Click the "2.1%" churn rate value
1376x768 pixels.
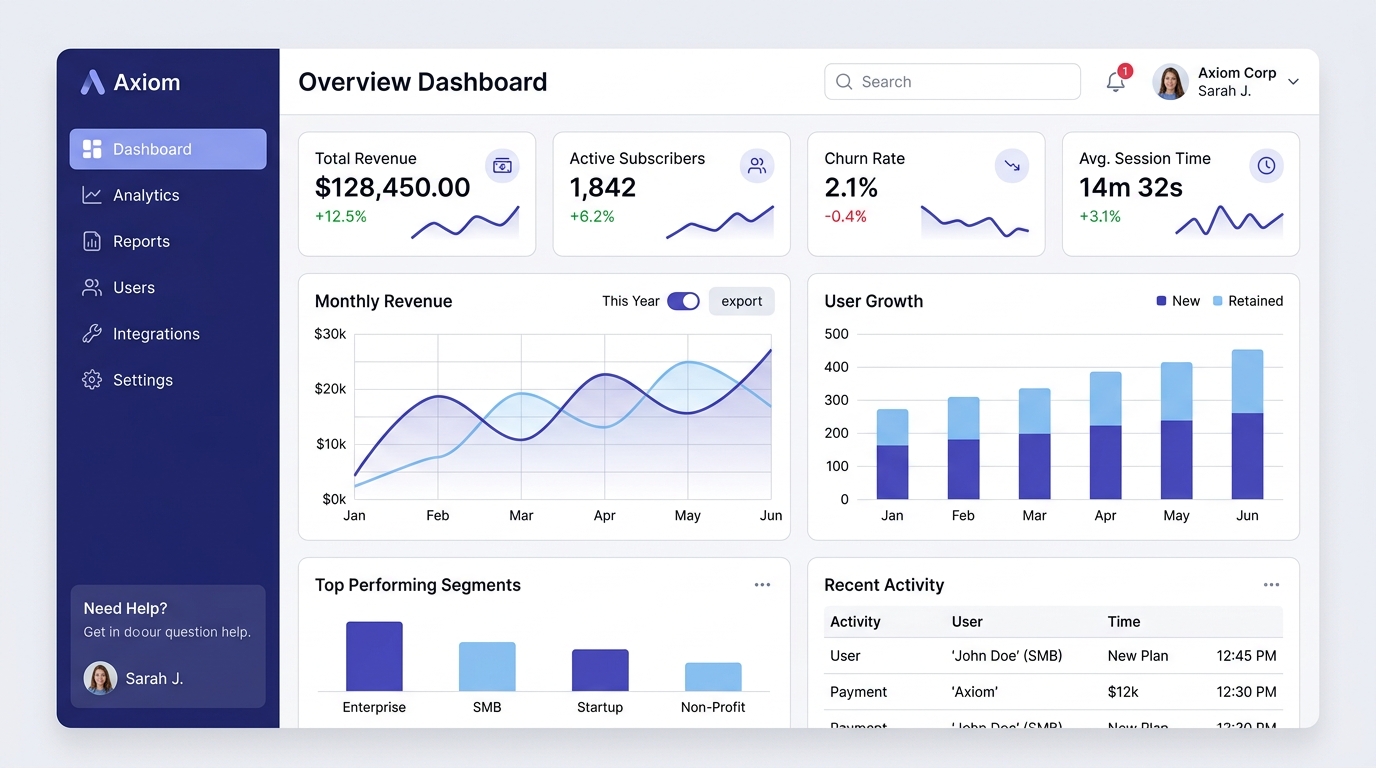[851, 187]
